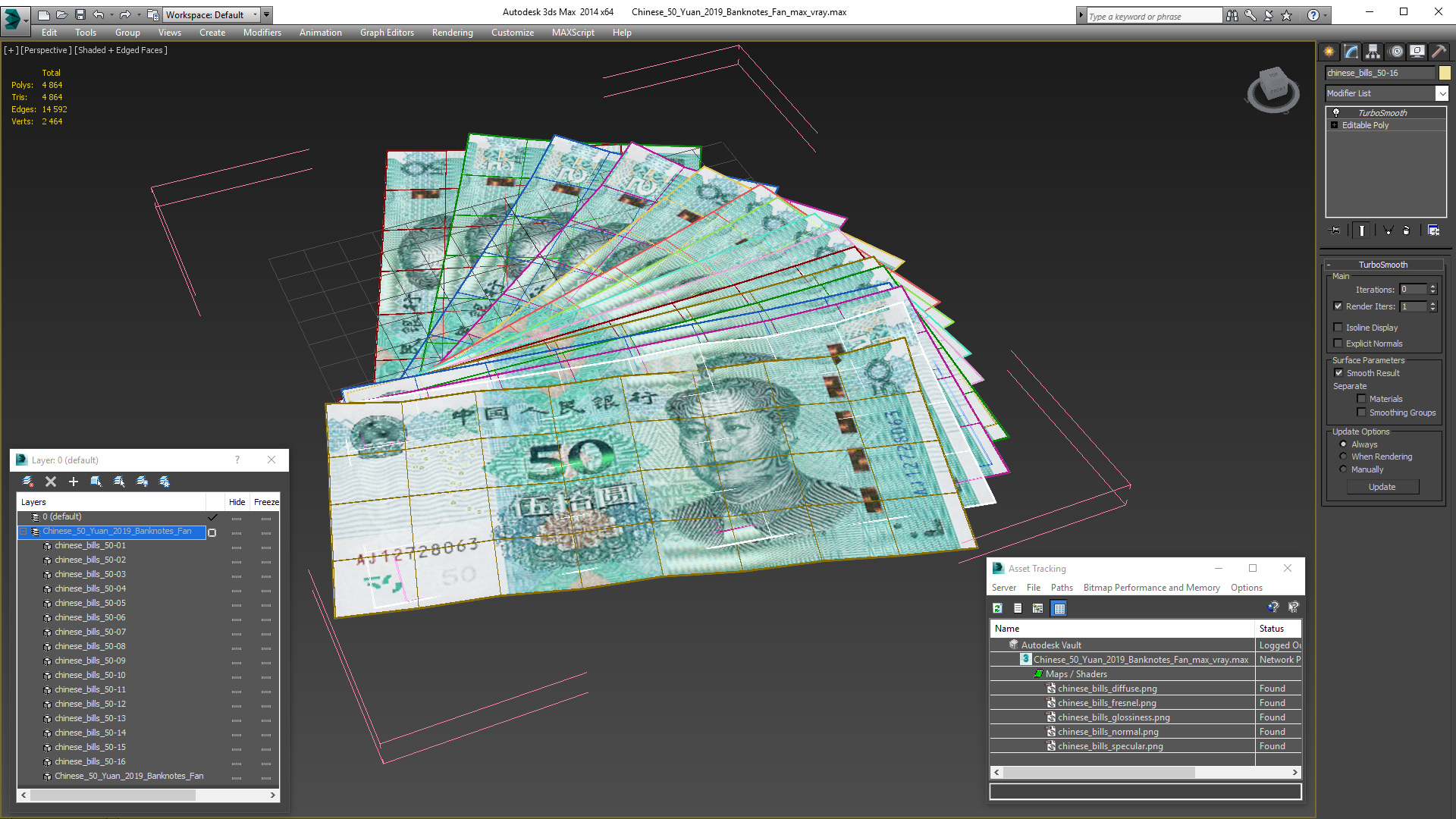
Task: Click Configure Modifier Sets icon
Action: (x=1433, y=231)
